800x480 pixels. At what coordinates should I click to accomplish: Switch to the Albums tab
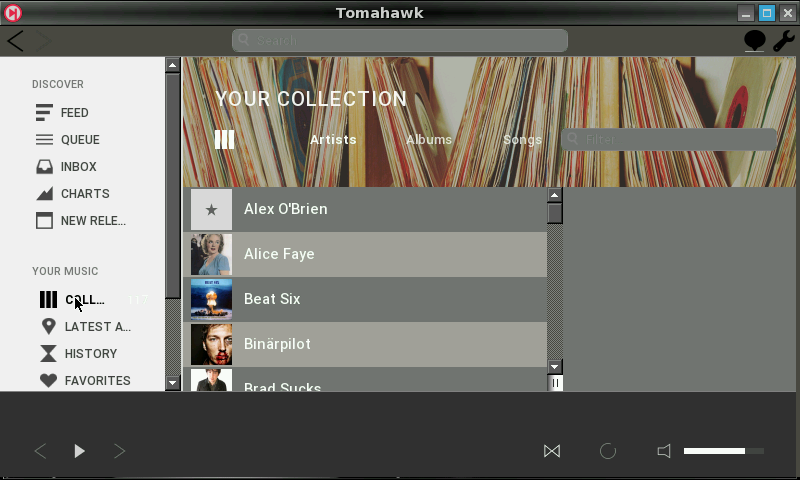tap(429, 140)
